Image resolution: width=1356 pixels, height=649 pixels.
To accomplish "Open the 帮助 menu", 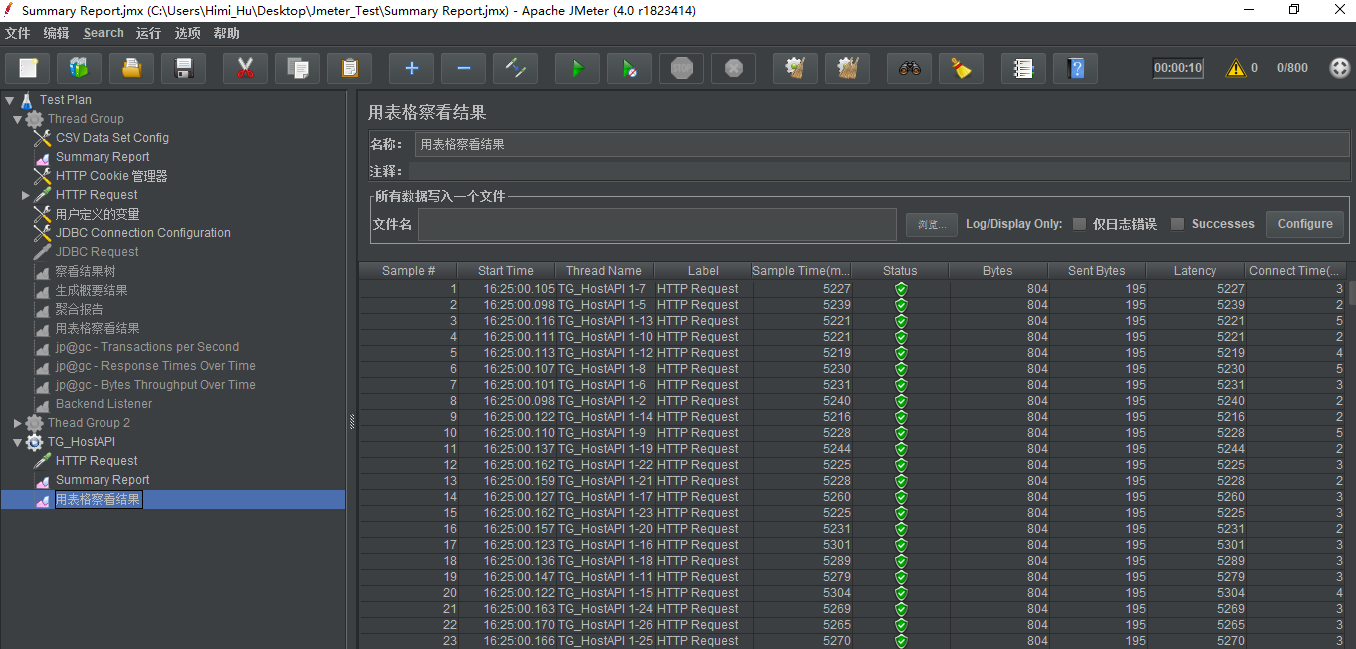I will point(227,33).
